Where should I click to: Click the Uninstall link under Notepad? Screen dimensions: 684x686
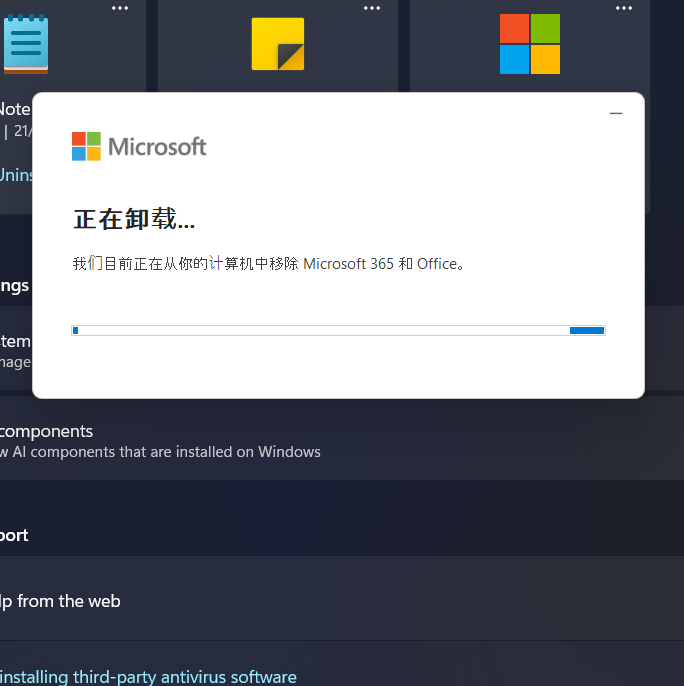point(16,175)
